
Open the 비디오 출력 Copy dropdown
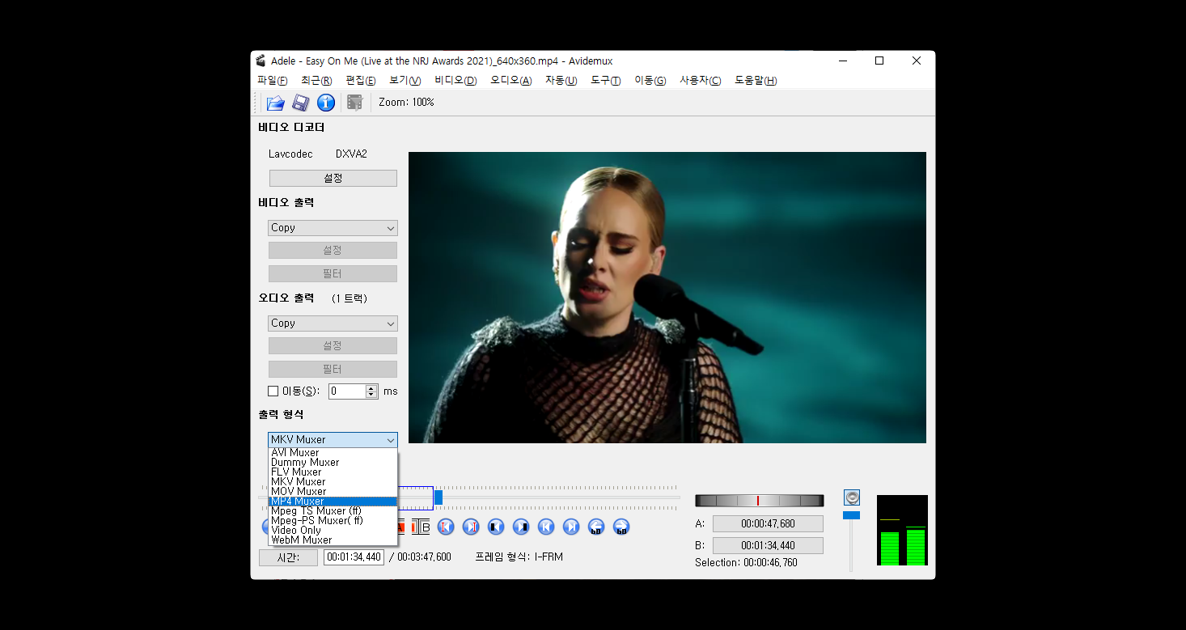tap(333, 228)
